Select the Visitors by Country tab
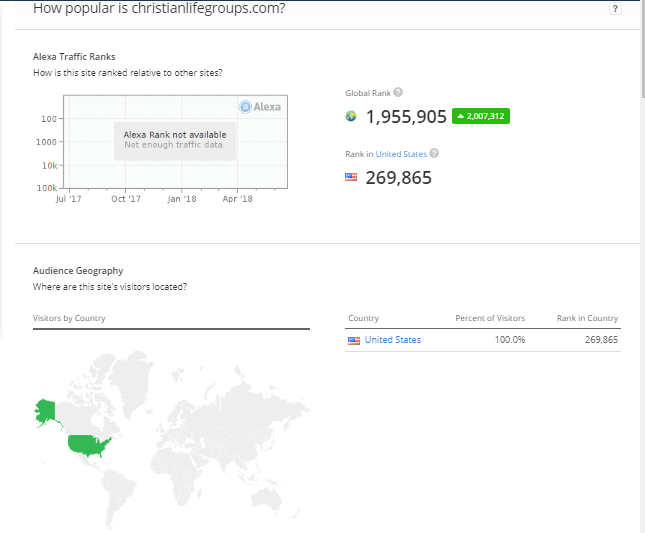 point(69,318)
